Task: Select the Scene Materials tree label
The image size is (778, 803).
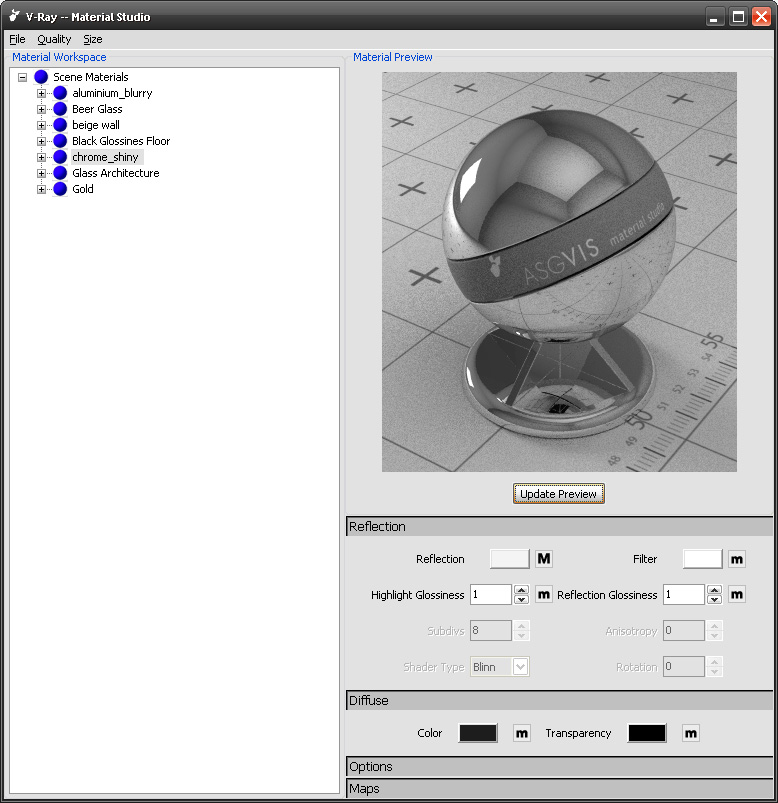Action: (x=91, y=77)
